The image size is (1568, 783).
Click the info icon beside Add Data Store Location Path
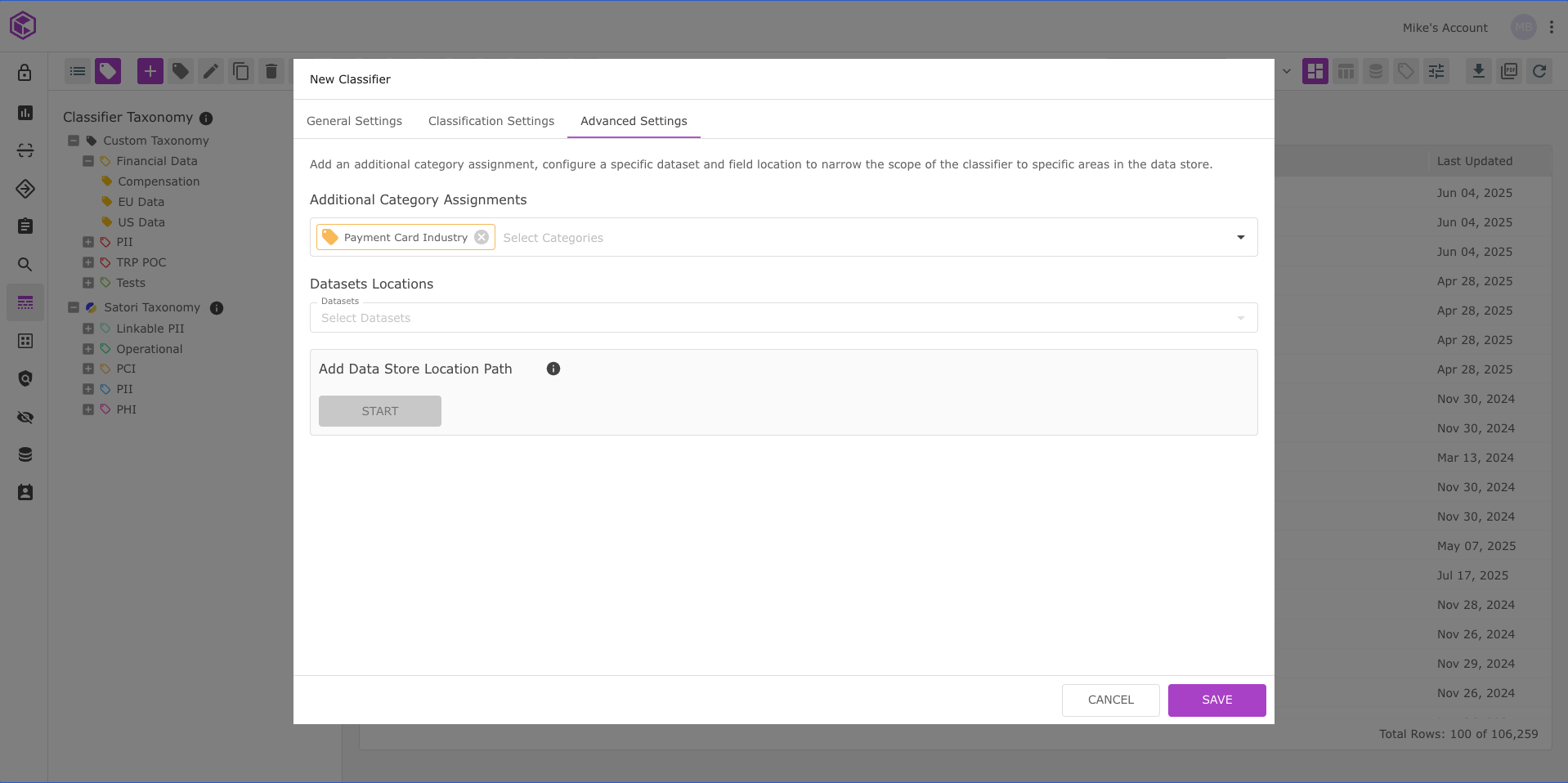553,369
